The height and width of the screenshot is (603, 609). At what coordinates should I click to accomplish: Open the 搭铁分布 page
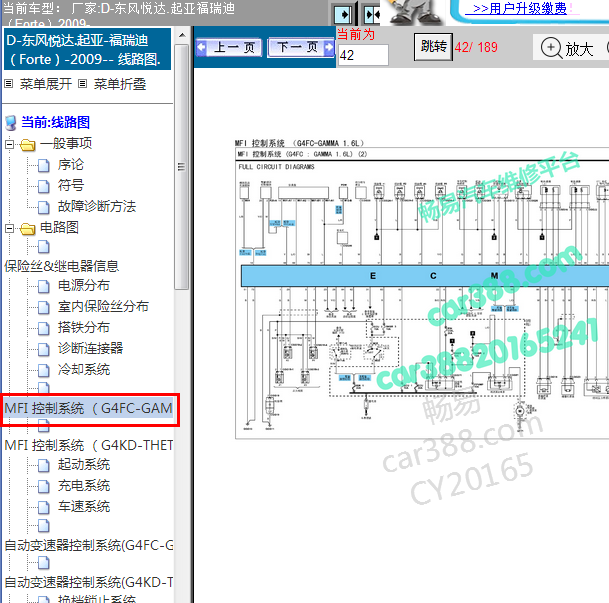[84, 328]
